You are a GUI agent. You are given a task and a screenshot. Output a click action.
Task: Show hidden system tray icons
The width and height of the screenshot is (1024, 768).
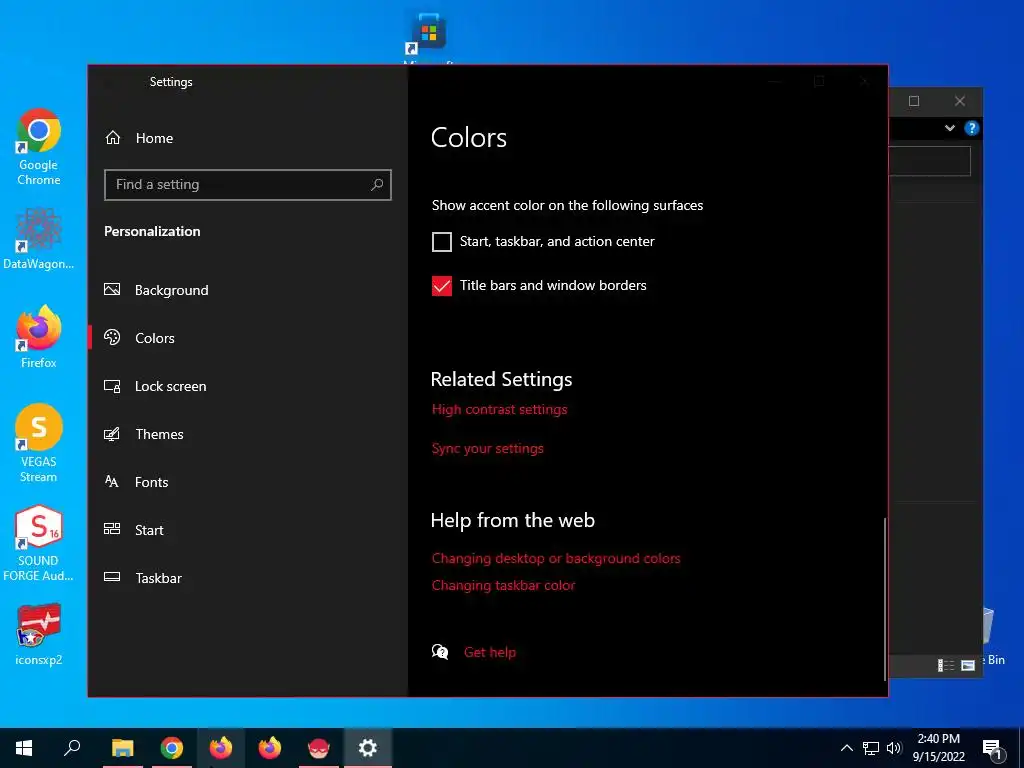click(x=846, y=748)
